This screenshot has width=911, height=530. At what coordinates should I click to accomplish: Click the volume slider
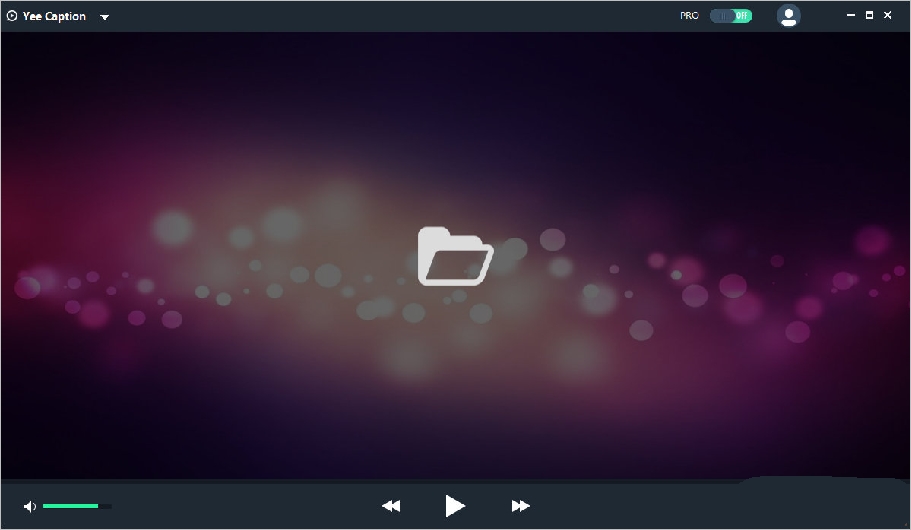point(77,506)
